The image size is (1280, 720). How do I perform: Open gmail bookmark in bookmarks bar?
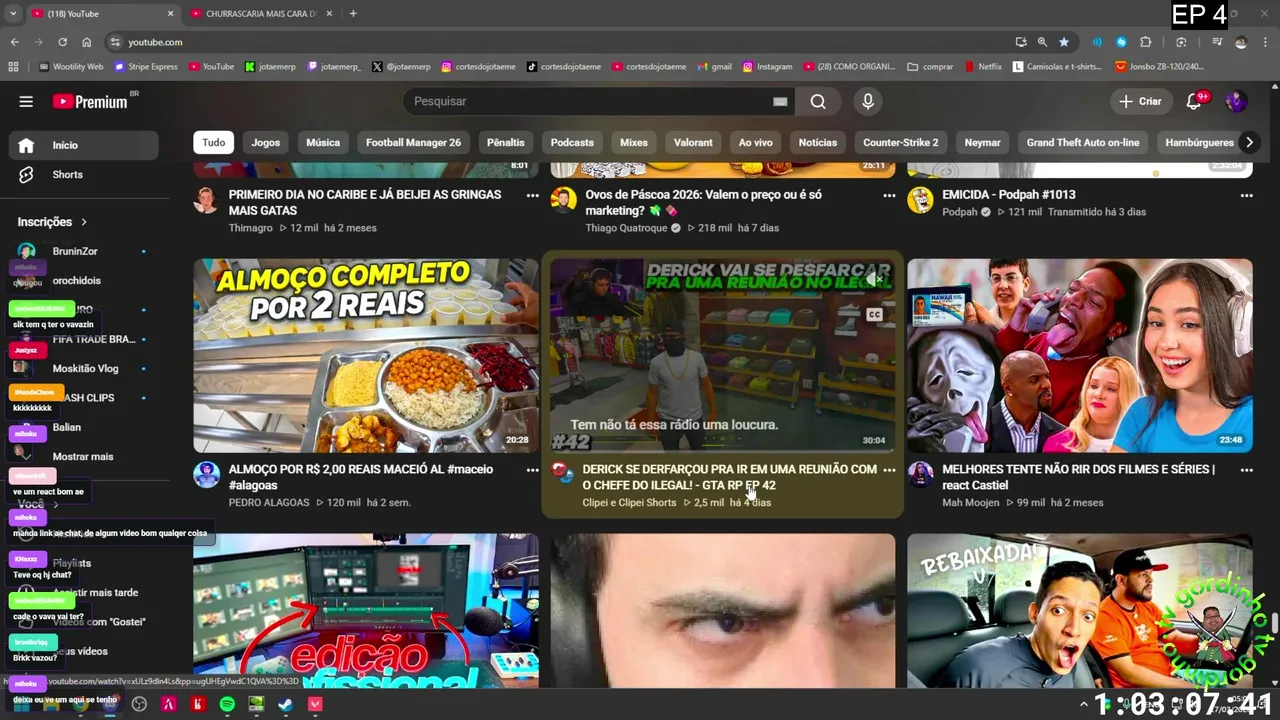[x=714, y=67]
